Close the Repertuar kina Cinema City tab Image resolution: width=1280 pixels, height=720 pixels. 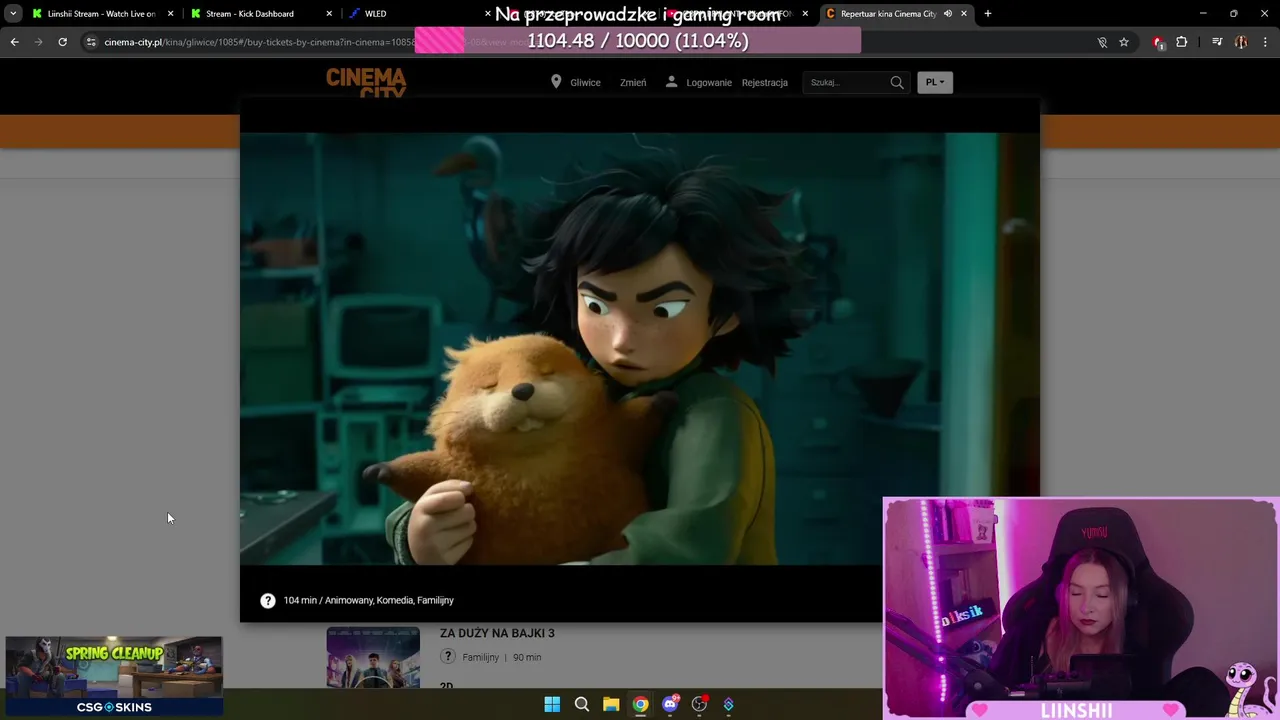click(964, 14)
